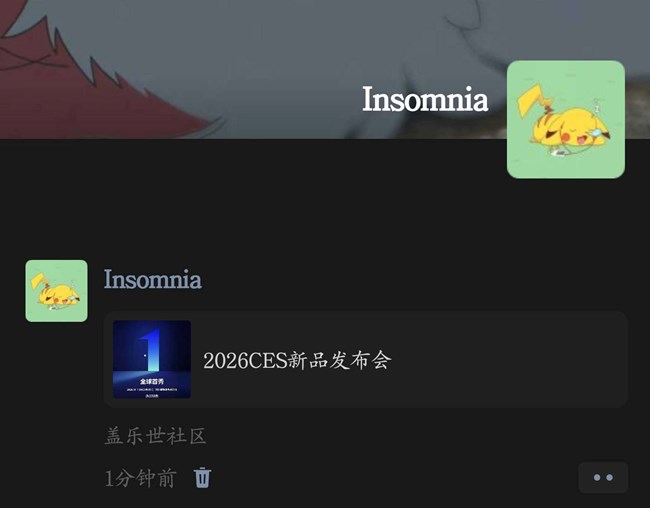Open the blue number 1 link thumbnail
The height and width of the screenshot is (508, 650).
(x=152, y=359)
